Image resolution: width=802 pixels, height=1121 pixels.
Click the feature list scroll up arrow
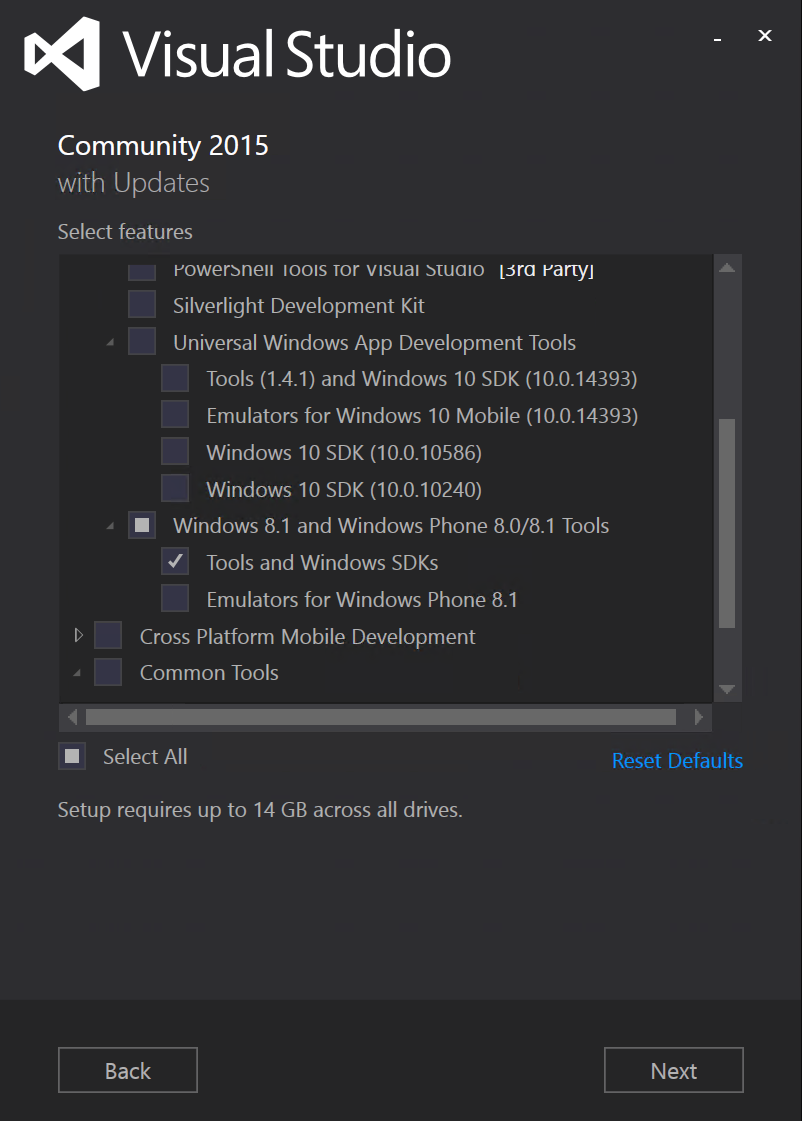[x=727, y=268]
